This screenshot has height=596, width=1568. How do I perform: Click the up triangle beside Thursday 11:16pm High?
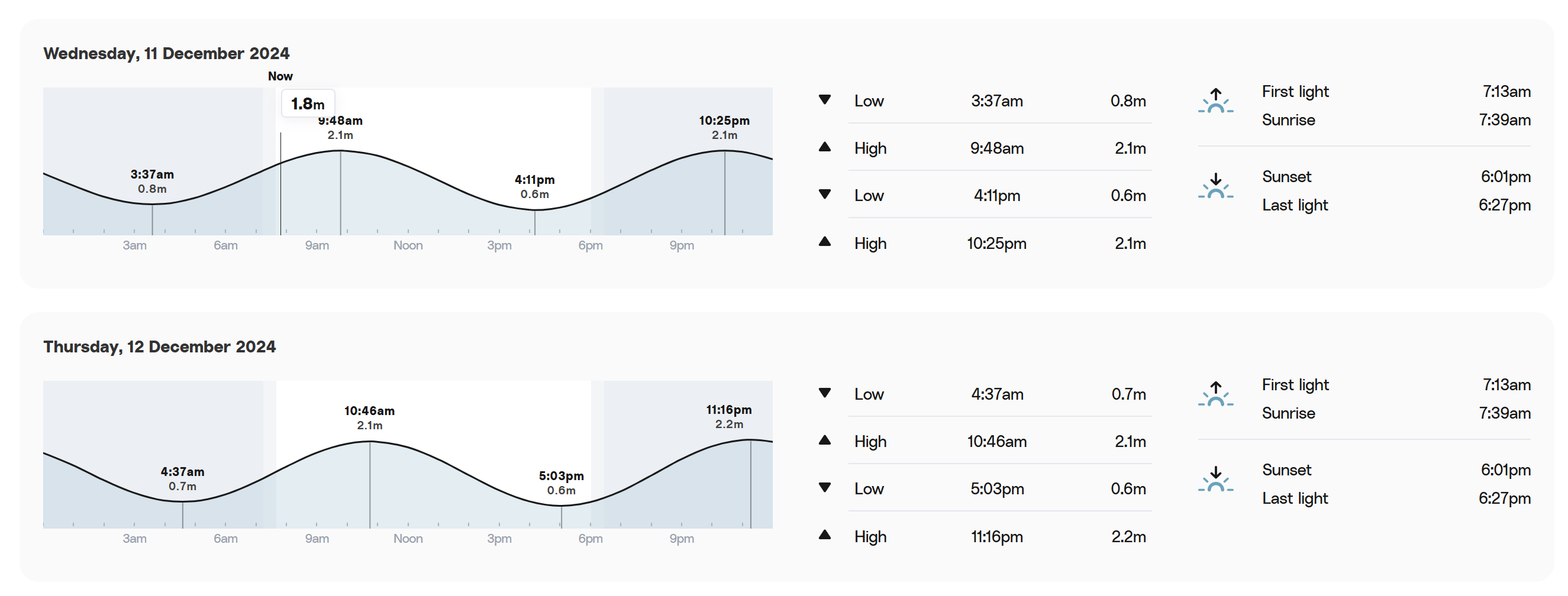(825, 535)
